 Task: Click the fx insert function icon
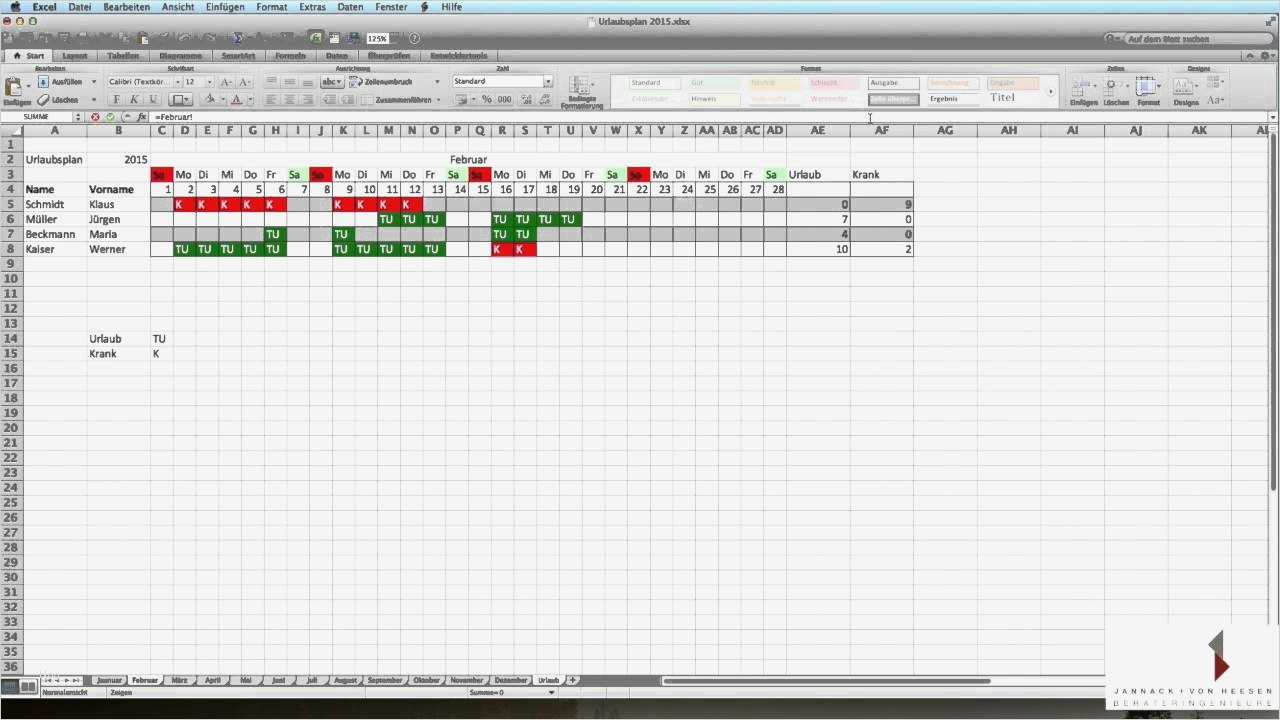(x=142, y=117)
